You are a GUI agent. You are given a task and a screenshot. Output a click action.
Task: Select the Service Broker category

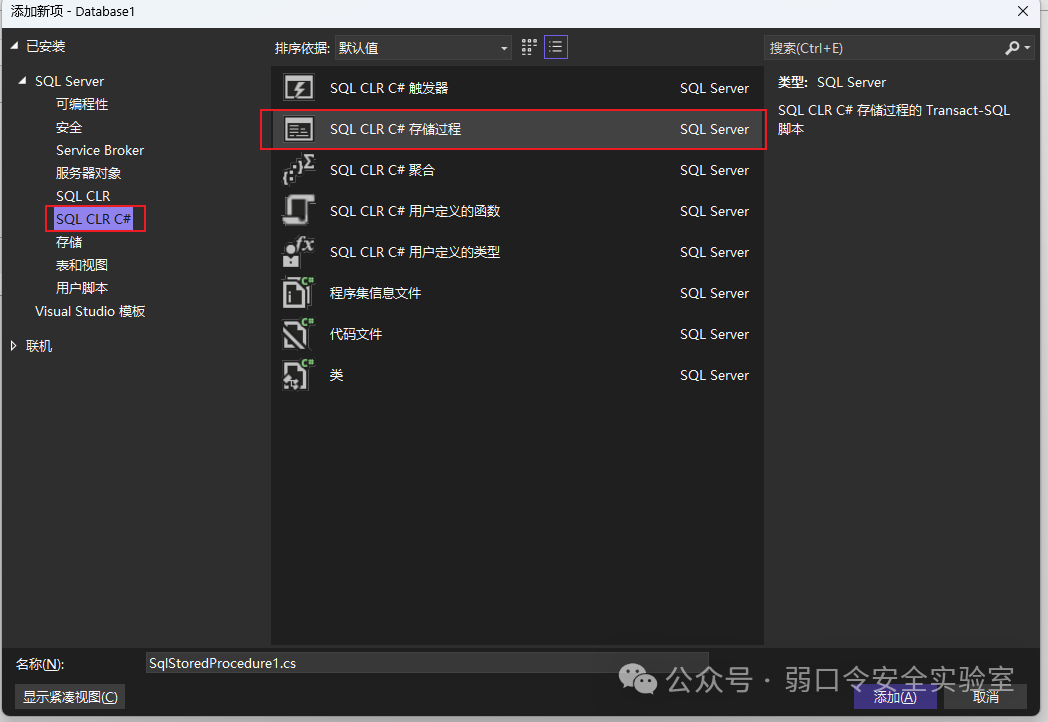100,150
